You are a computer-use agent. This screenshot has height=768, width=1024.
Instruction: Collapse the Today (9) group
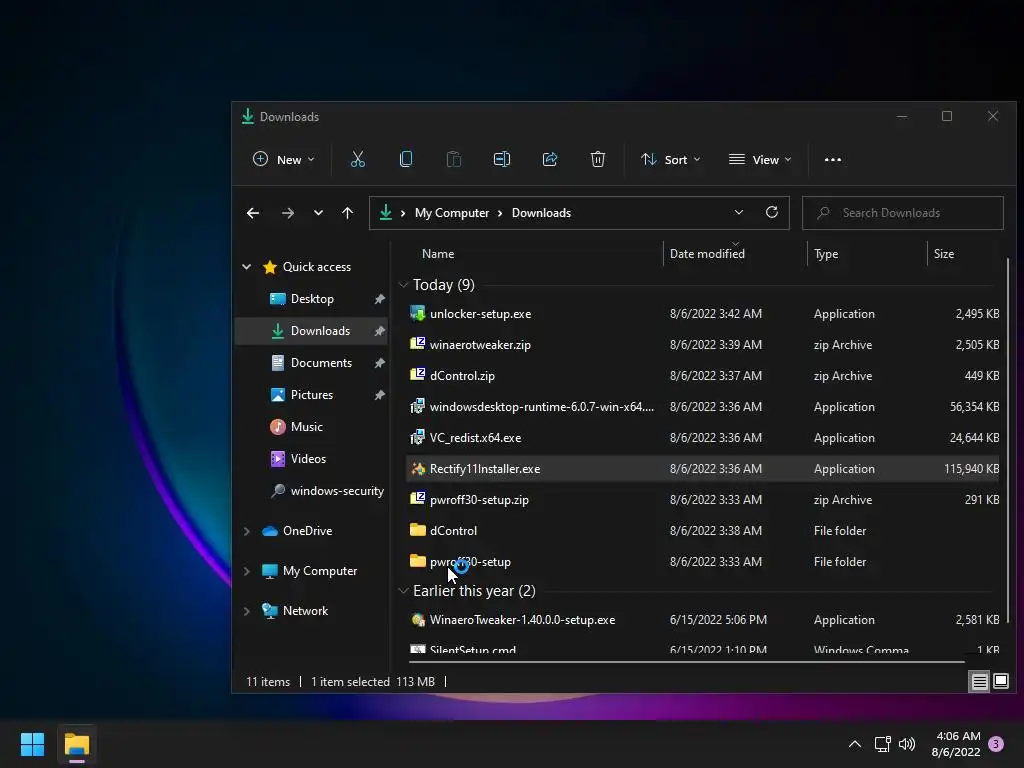[404, 285]
